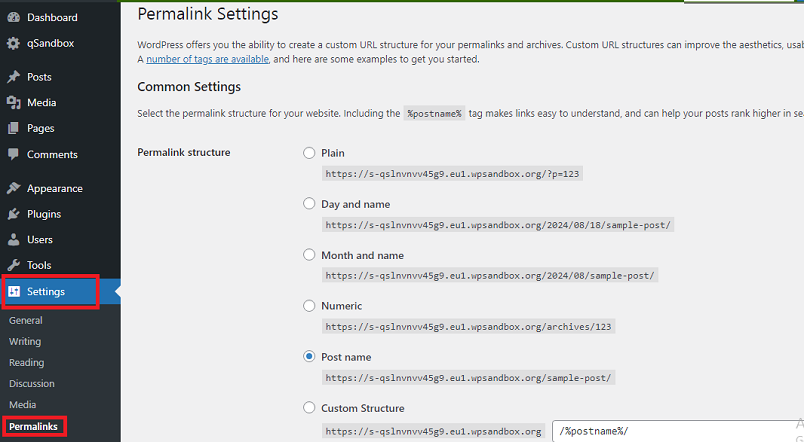This screenshot has width=804, height=442.
Task: Click the qSandbox gear icon
Action: (x=13, y=44)
